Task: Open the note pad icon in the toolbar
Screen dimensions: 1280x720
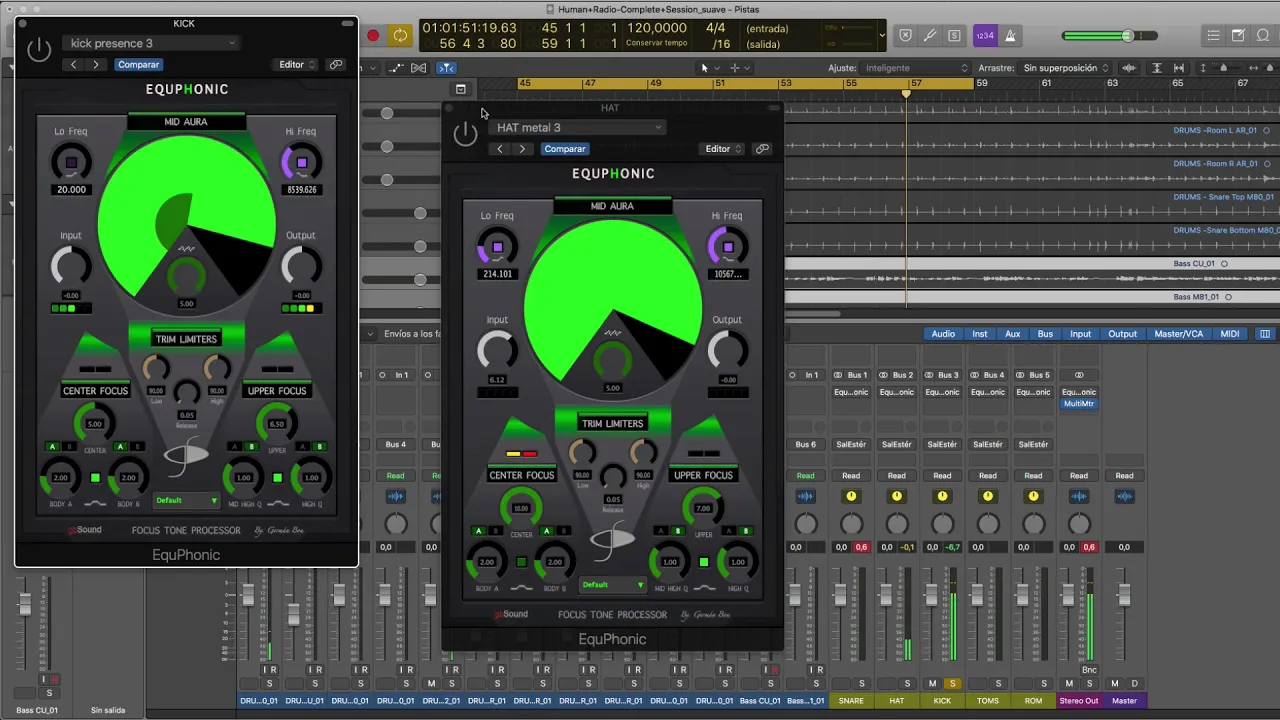Action: pyautogui.click(x=1239, y=36)
